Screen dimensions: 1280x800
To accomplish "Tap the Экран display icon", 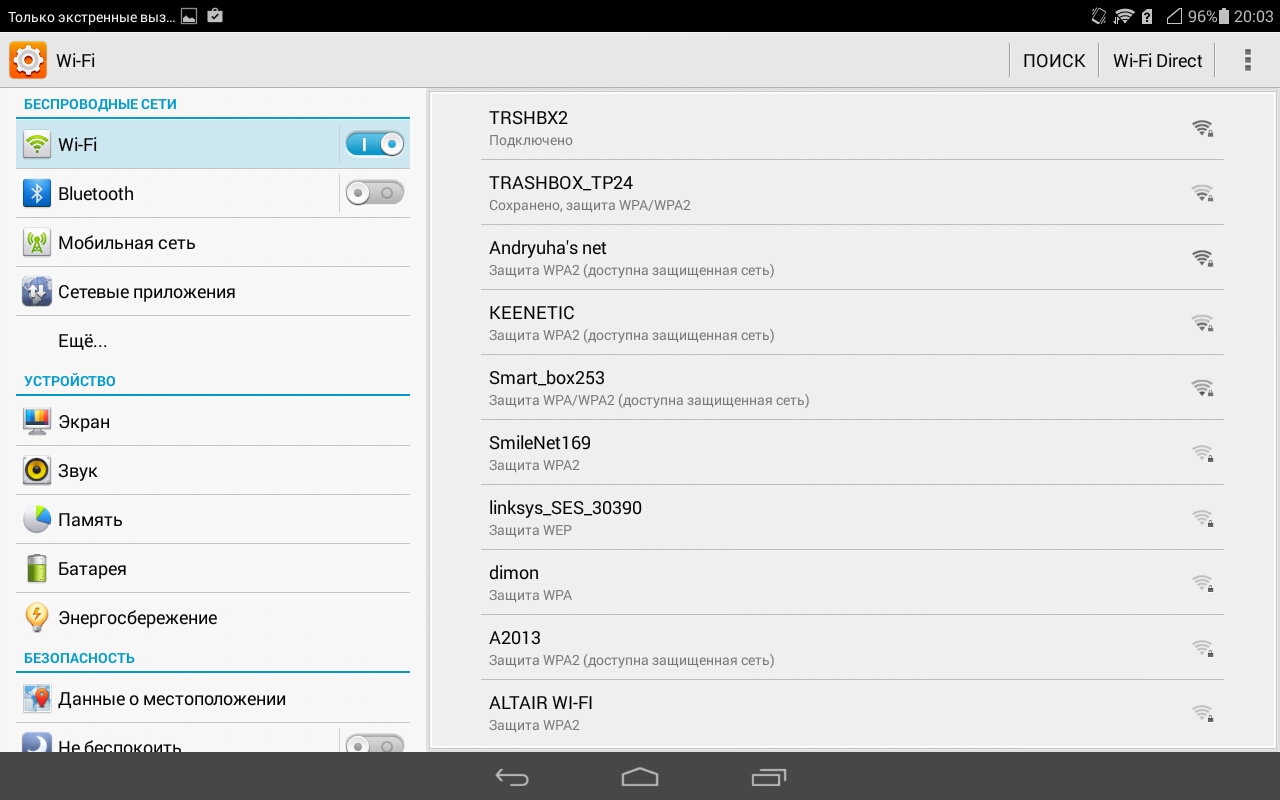I will pyautogui.click(x=37, y=421).
